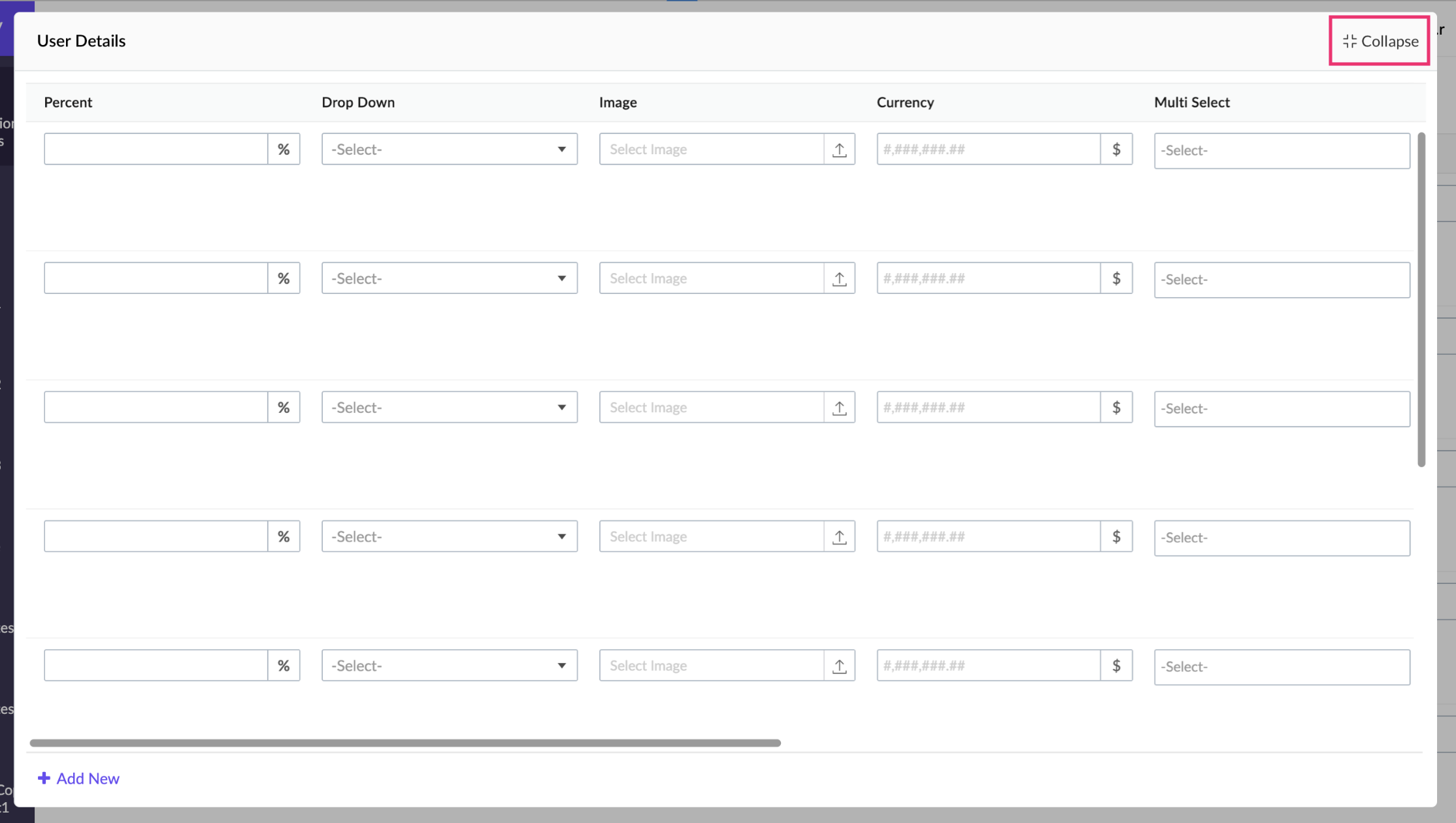Expand fifth row Drop Down select
Image resolution: width=1456 pixels, height=823 pixels.
pos(449,666)
